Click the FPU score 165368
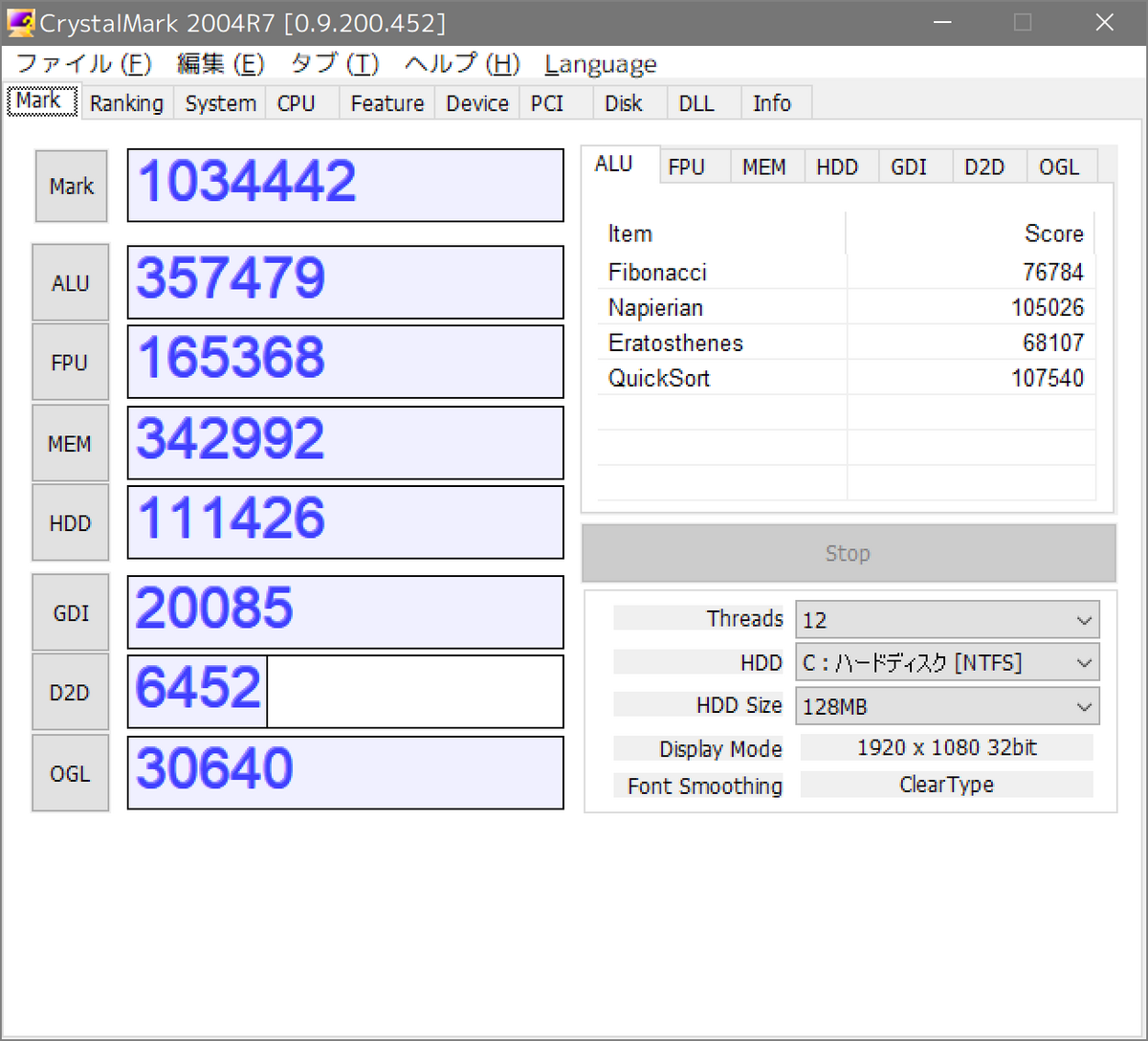 click(x=345, y=362)
